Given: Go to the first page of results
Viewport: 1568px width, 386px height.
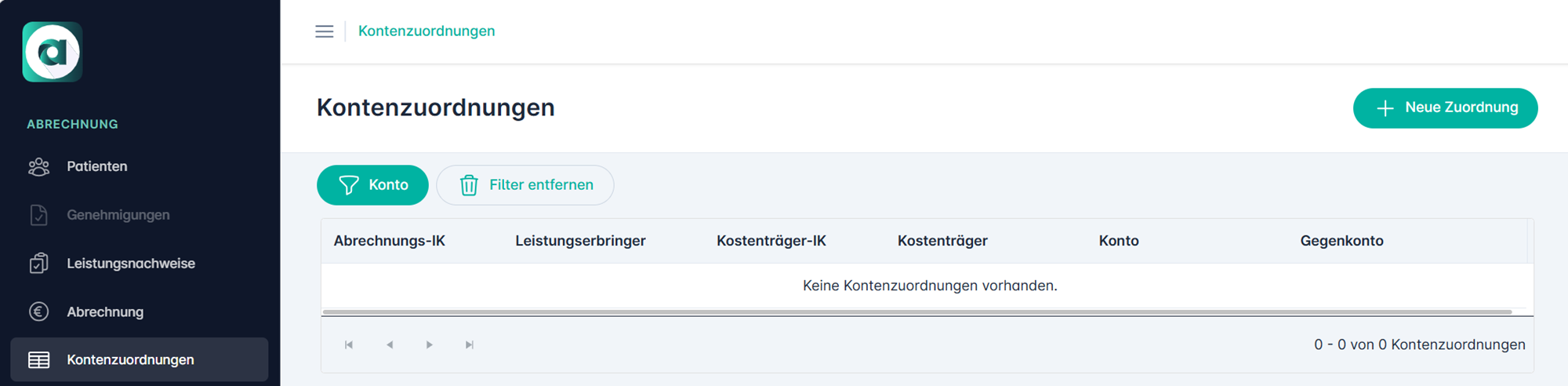Looking at the screenshot, I should coord(349,344).
